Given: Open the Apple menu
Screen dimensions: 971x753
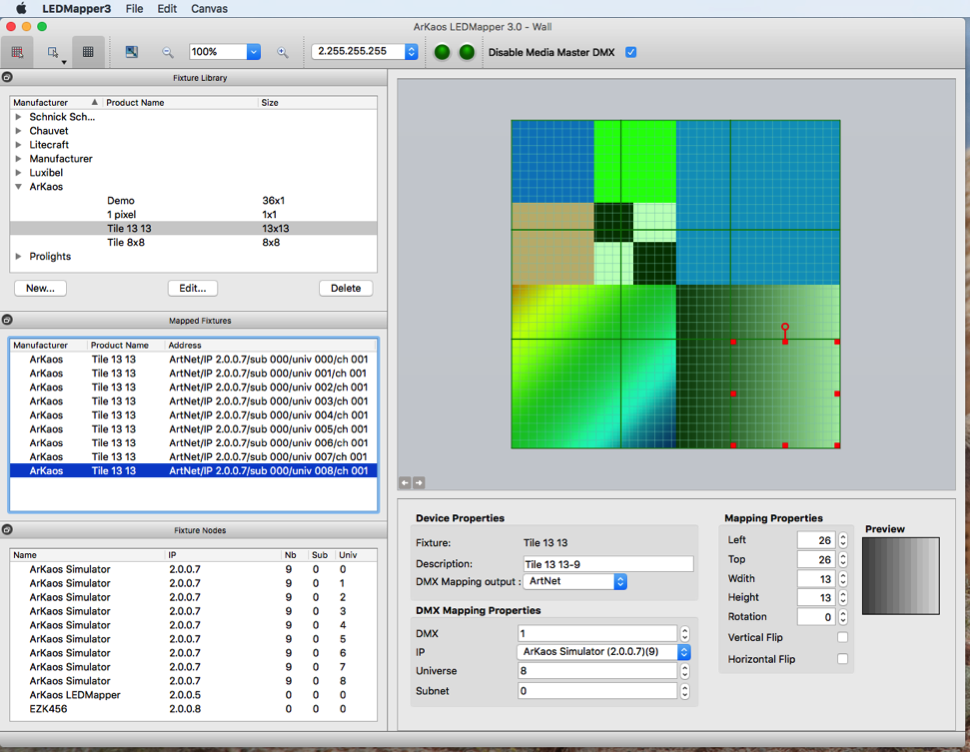Looking at the screenshot, I should click(21, 8).
